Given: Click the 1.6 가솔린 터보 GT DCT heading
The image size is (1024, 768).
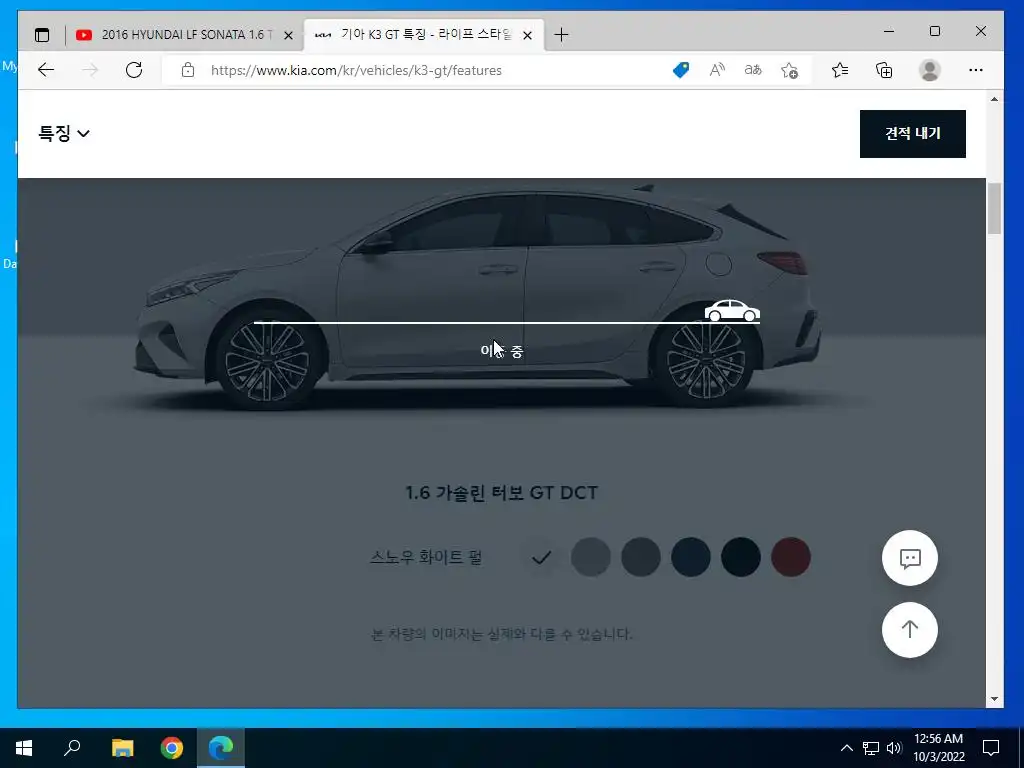Looking at the screenshot, I should coord(501,493).
